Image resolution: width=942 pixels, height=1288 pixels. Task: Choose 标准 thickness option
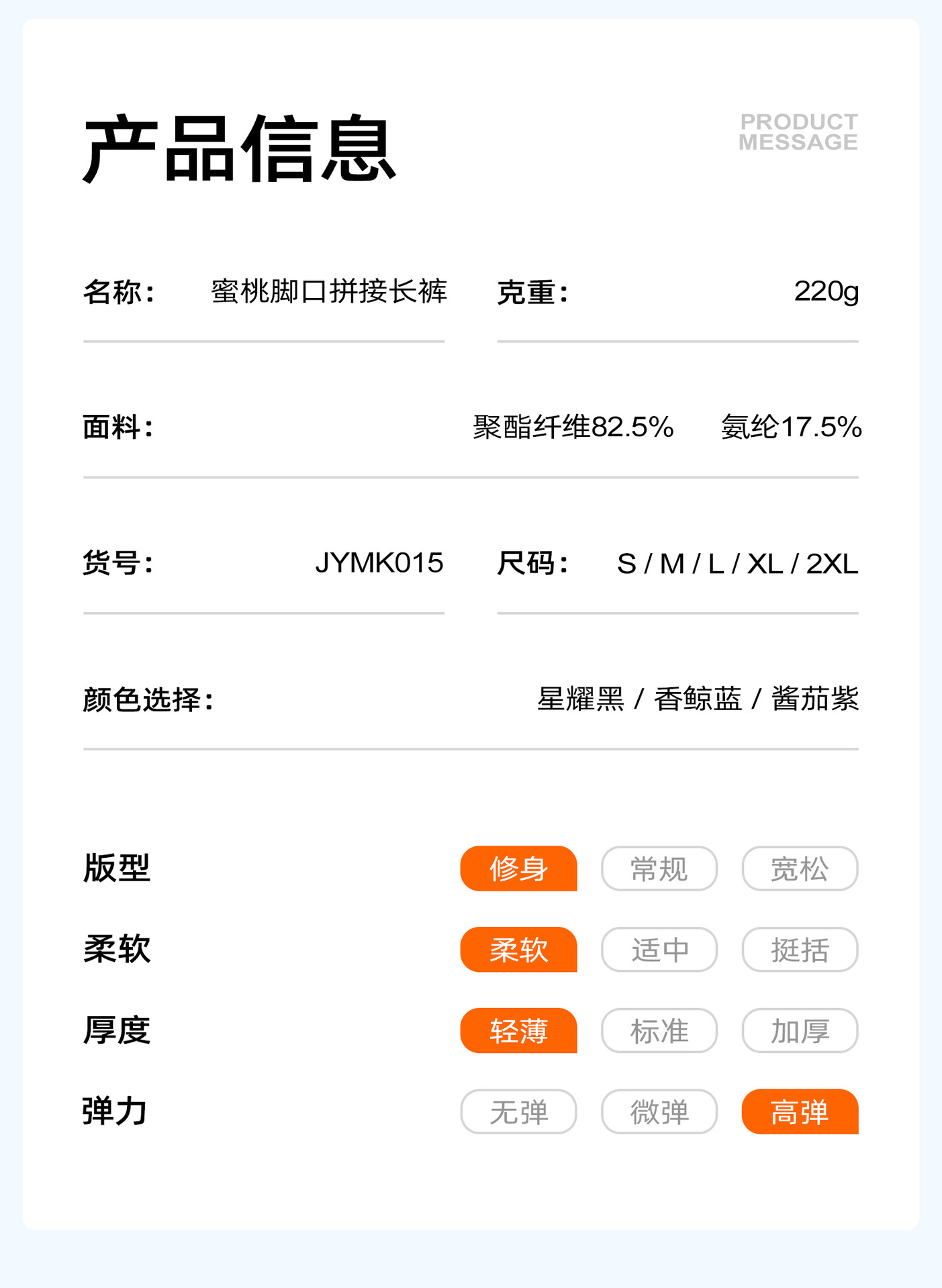click(659, 1031)
